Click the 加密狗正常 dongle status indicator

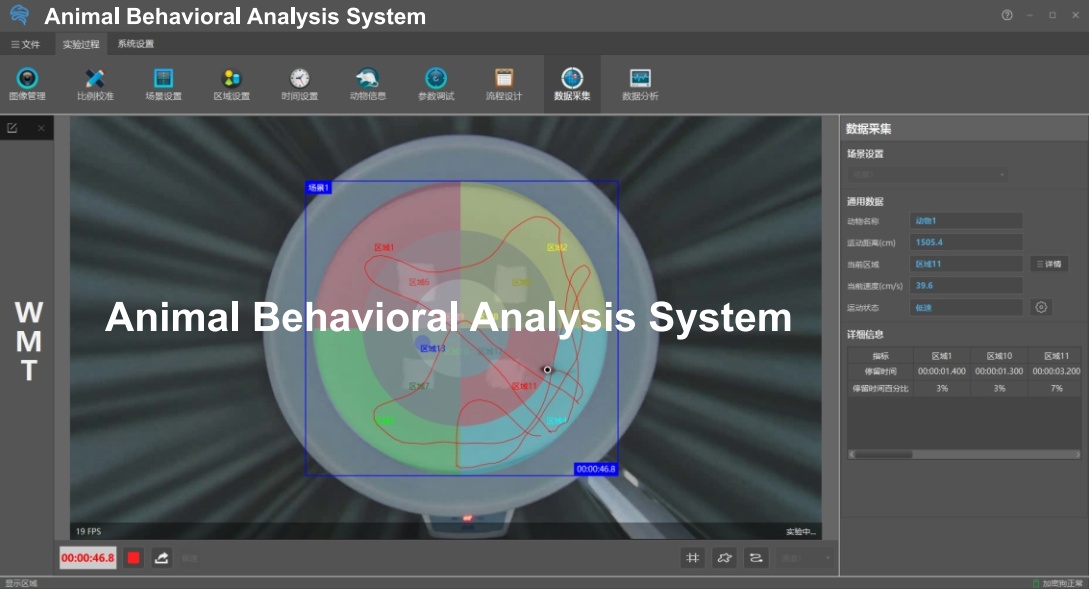pyautogui.click(x=1058, y=583)
